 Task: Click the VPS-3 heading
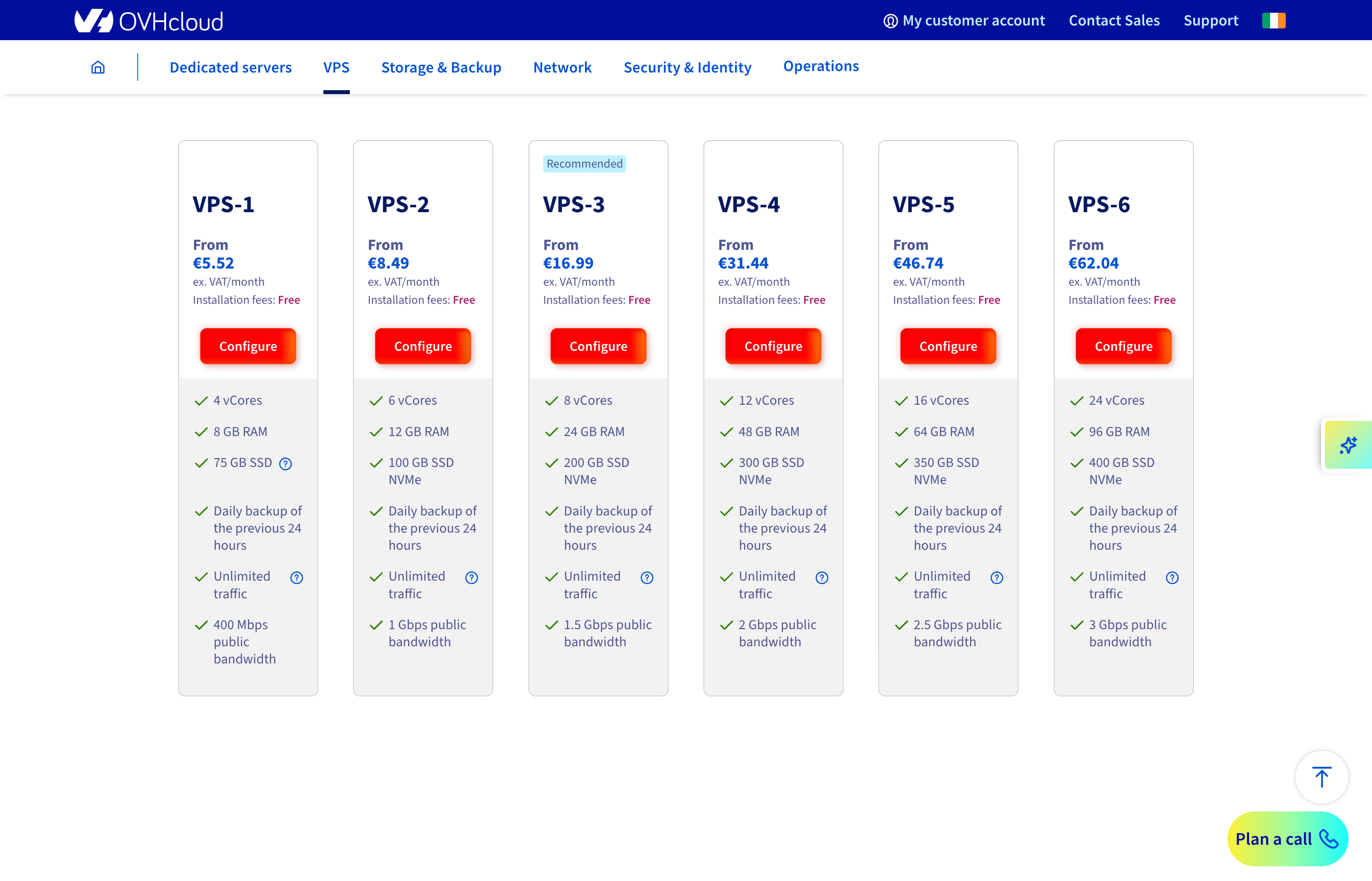[574, 204]
